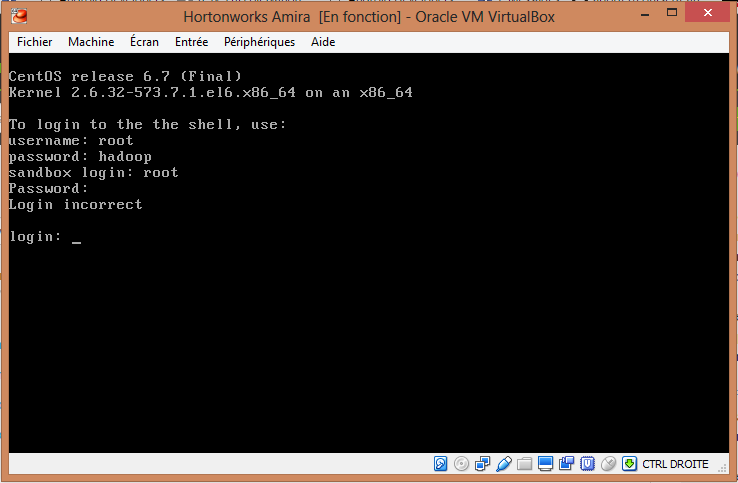Click the VirtualBox window title bar icon
The image size is (738, 483).
click(x=19, y=16)
